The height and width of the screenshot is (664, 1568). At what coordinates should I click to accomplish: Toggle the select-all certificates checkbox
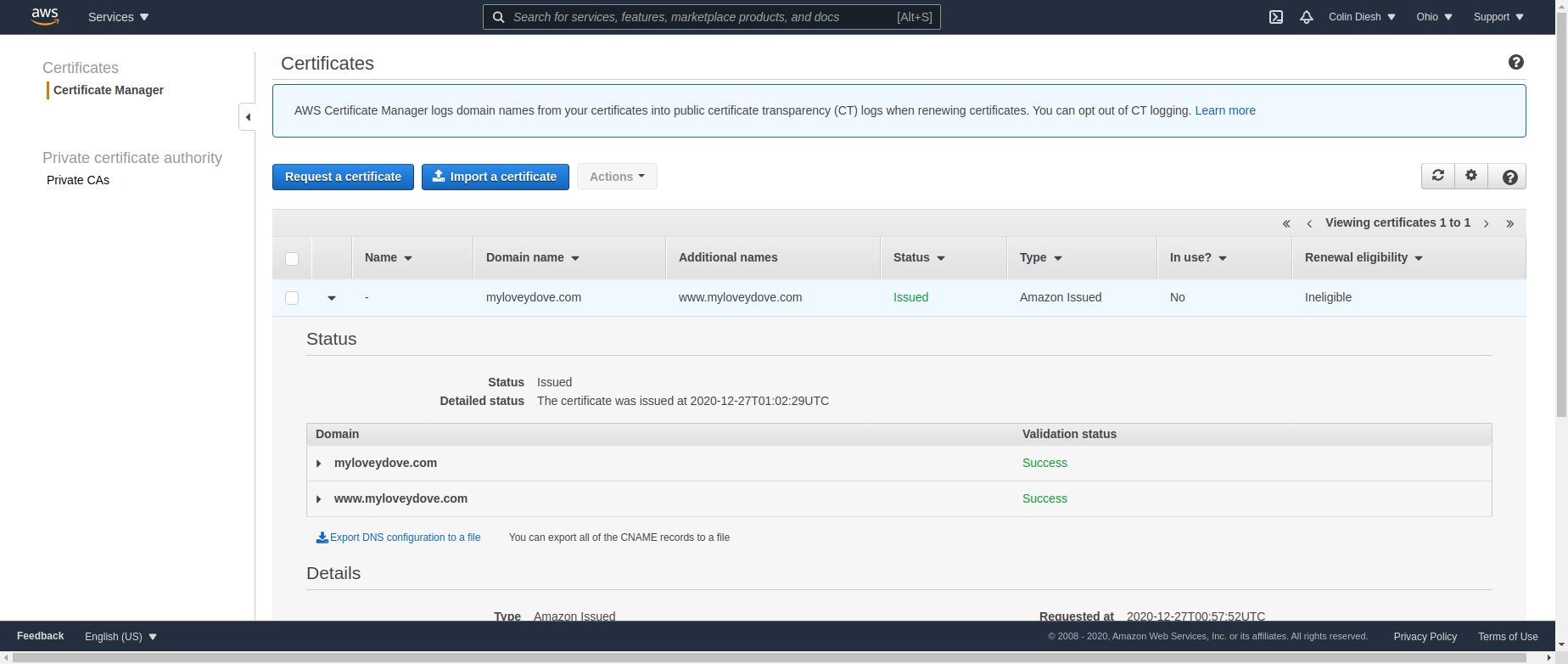click(x=292, y=259)
